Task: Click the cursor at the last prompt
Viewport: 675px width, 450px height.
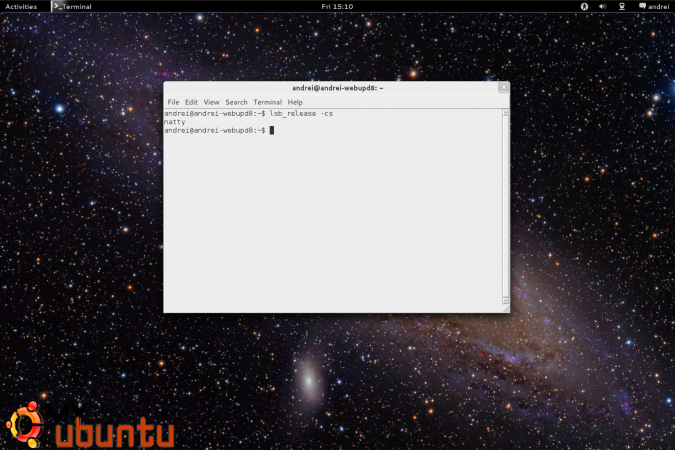Action: click(x=272, y=130)
